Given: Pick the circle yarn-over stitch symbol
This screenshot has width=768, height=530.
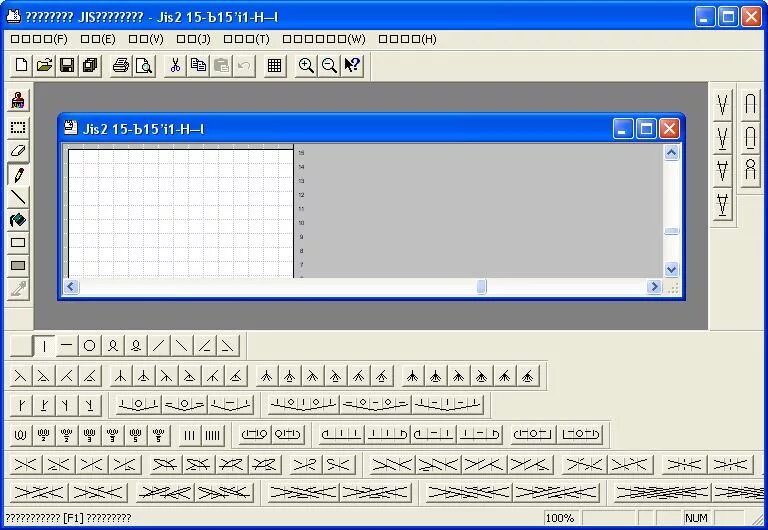Looking at the screenshot, I should click(x=90, y=346).
